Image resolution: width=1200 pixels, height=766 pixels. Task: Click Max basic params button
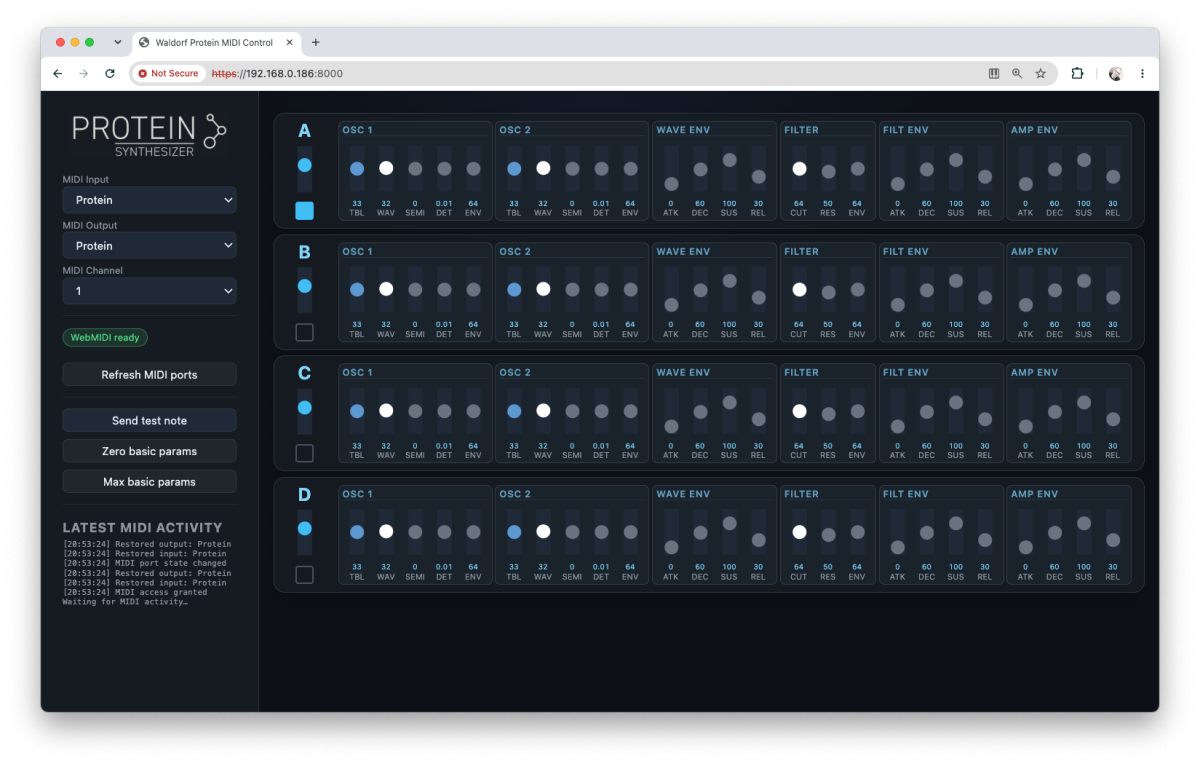tap(149, 482)
